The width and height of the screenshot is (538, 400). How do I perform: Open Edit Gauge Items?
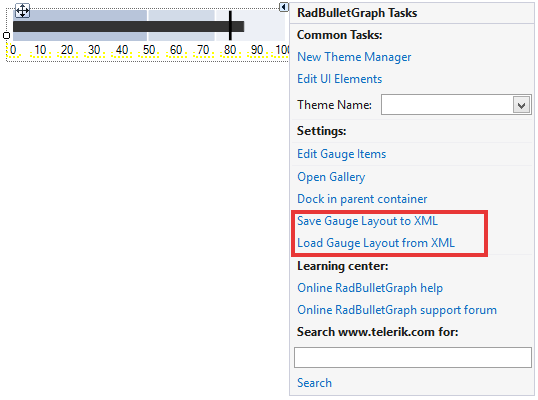[x=341, y=154]
